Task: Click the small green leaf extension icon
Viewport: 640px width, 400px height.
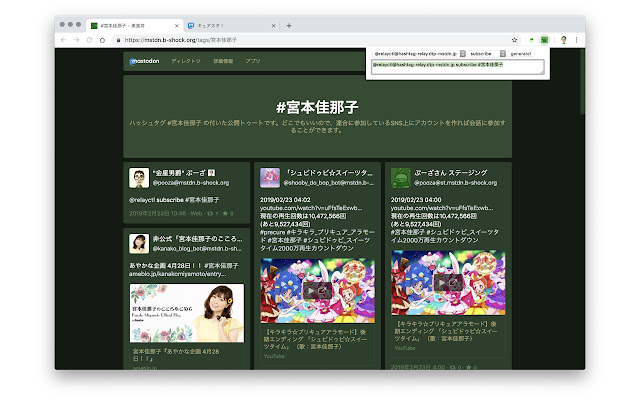Action: 531,40
